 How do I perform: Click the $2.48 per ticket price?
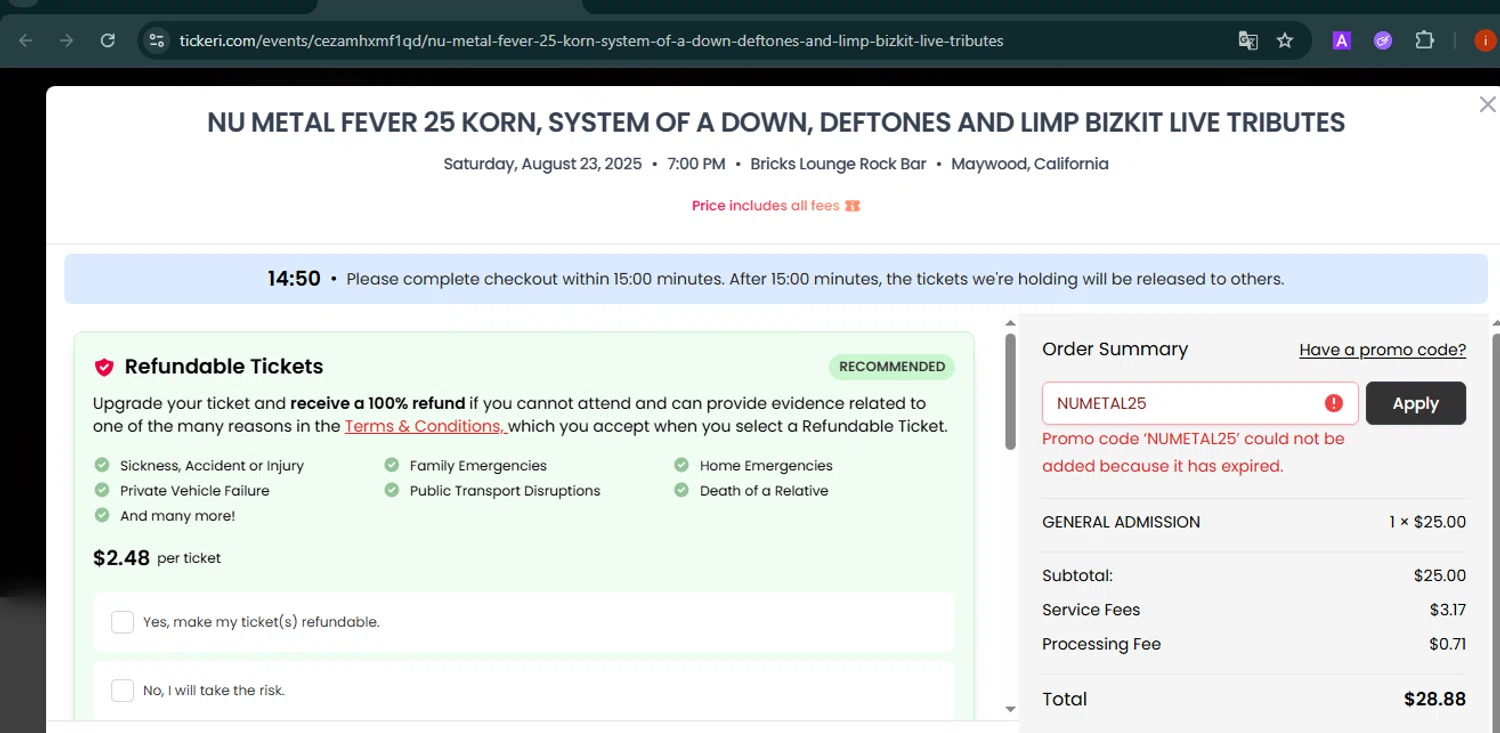[x=157, y=558]
